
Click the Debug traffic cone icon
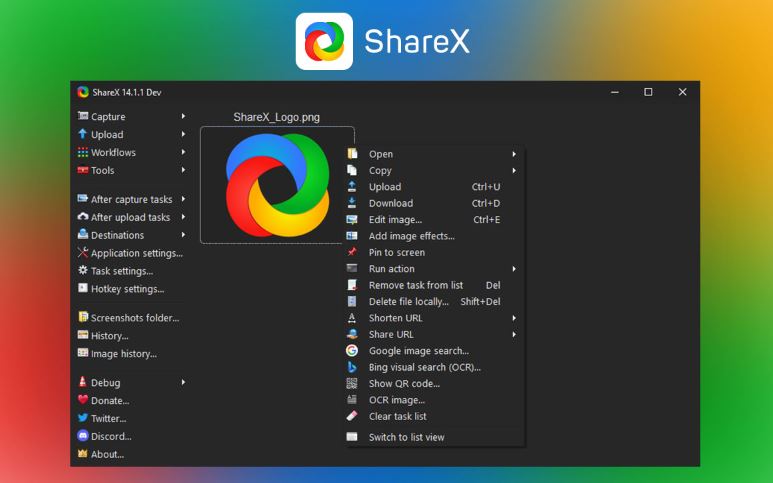point(83,381)
